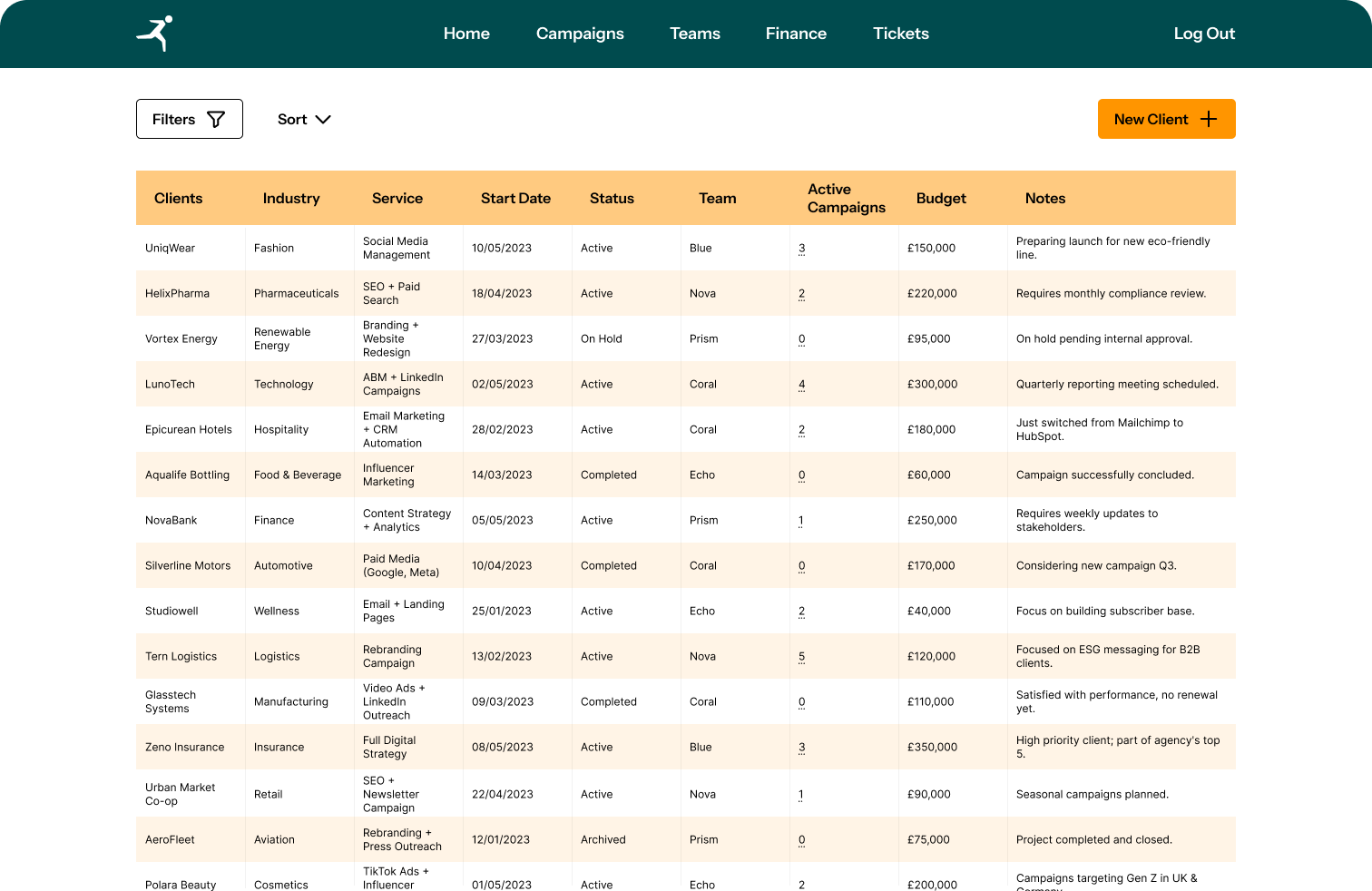This screenshot has height=891, width=1372.
Task: Click the Log Out link
Action: 1204,34
